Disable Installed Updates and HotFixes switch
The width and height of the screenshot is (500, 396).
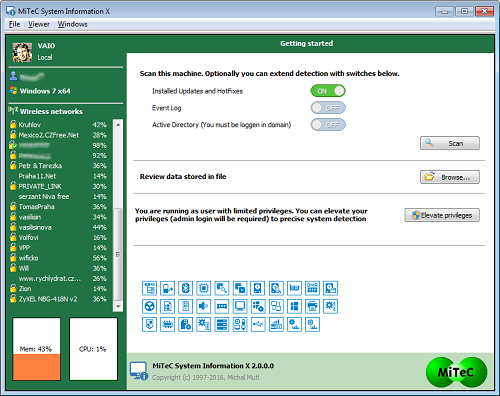pyautogui.click(x=328, y=91)
